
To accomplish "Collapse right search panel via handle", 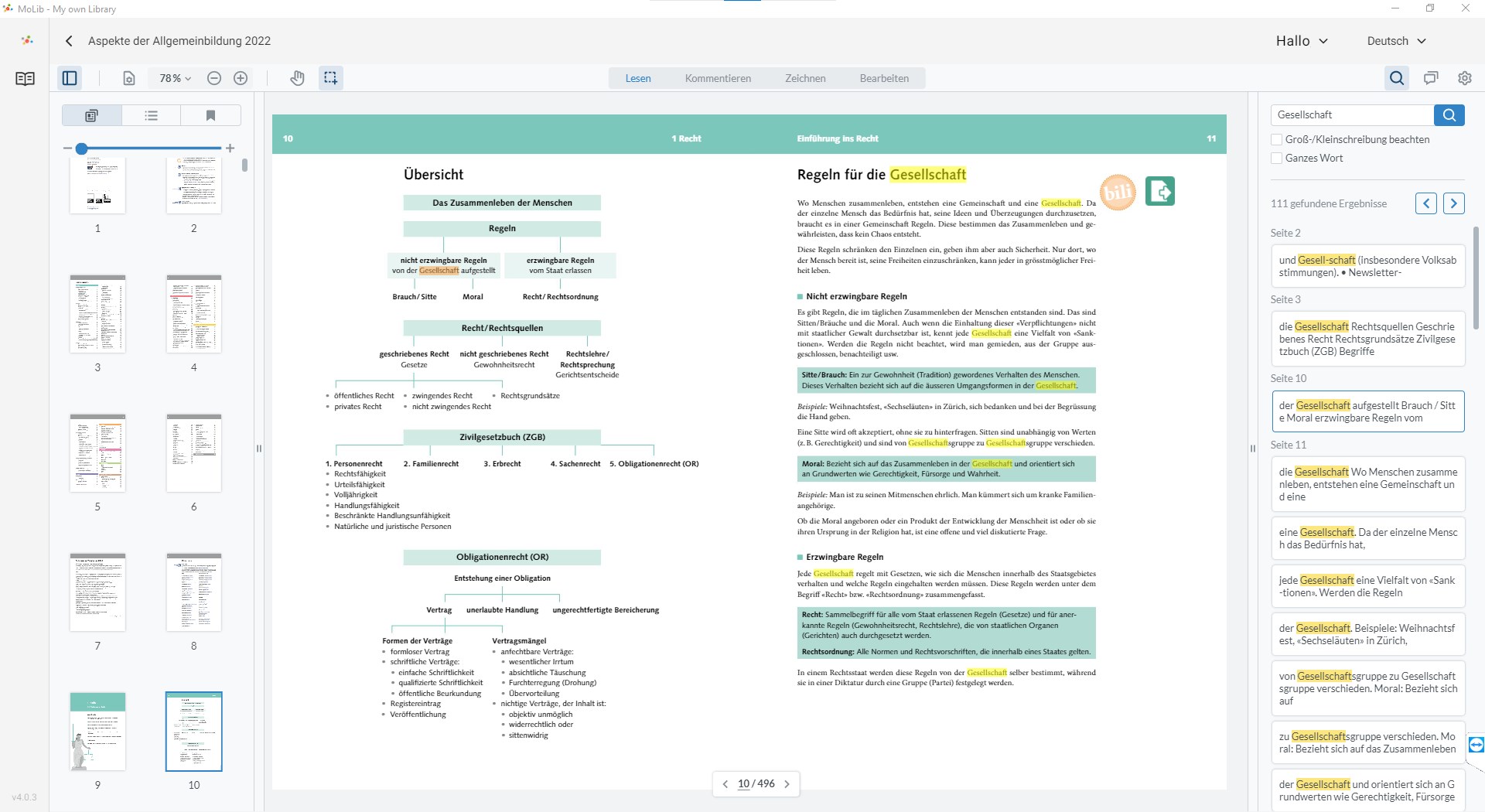I will 1253,449.
